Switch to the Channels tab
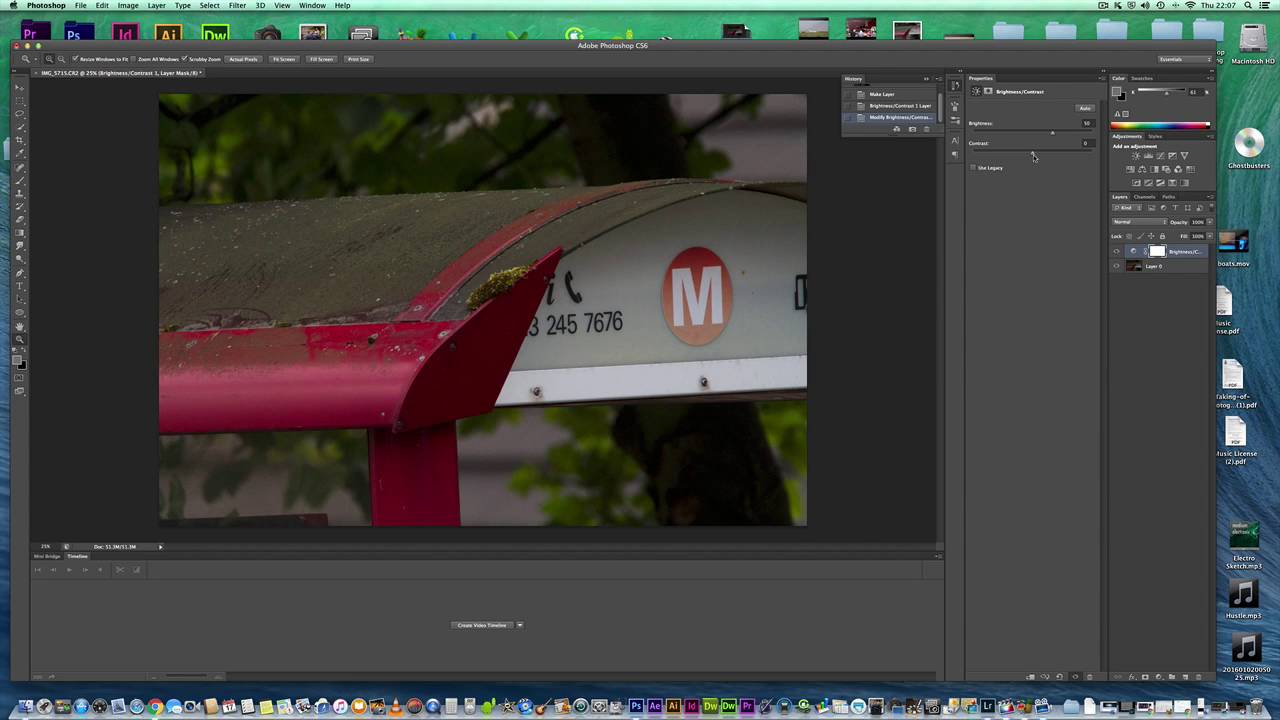Image resolution: width=1280 pixels, height=720 pixels. (1144, 197)
